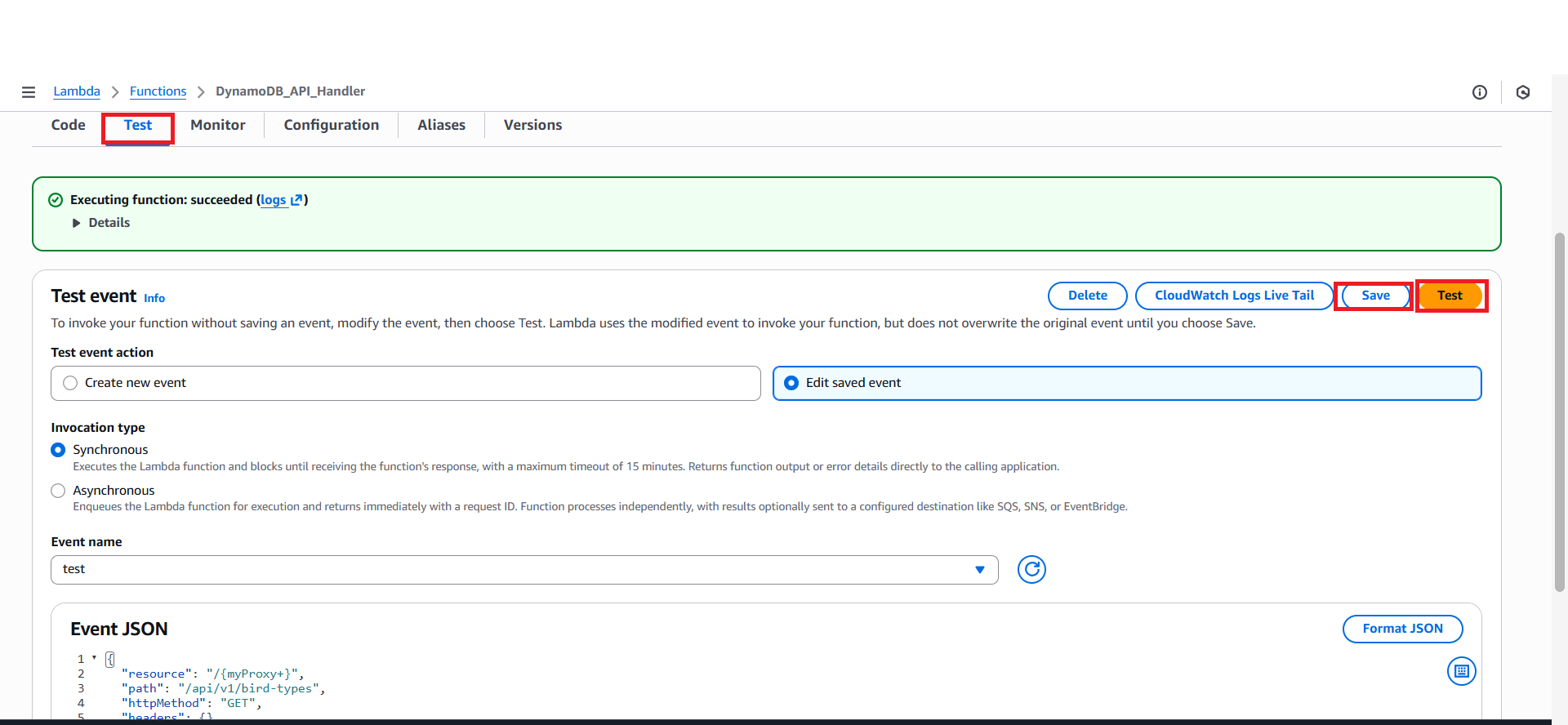Select the Create new event option
This screenshot has width=1568, height=725.
(x=70, y=383)
